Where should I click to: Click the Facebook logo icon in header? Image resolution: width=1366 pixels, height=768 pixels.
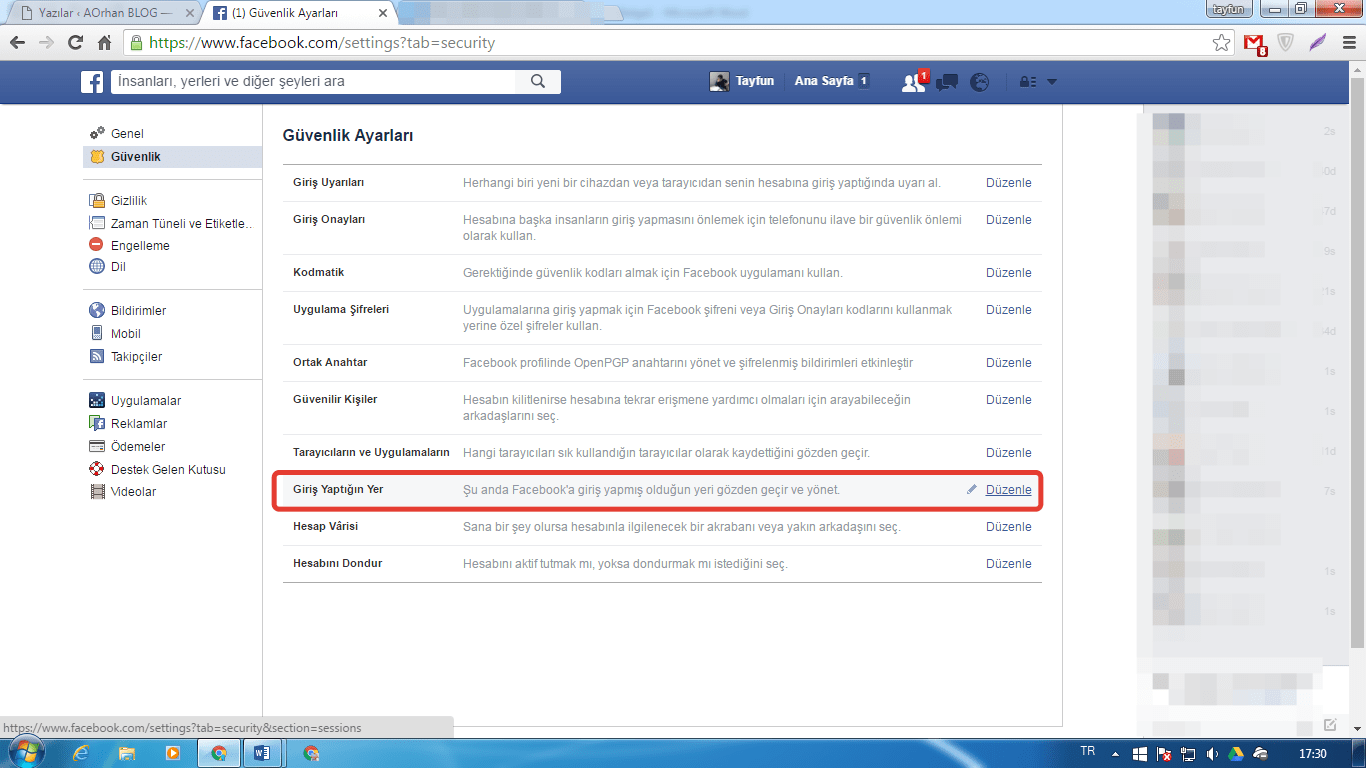[92, 82]
